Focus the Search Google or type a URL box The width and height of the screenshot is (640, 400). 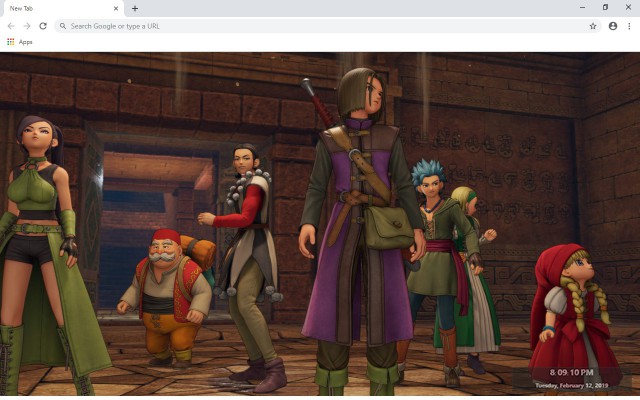click(328, 26)
